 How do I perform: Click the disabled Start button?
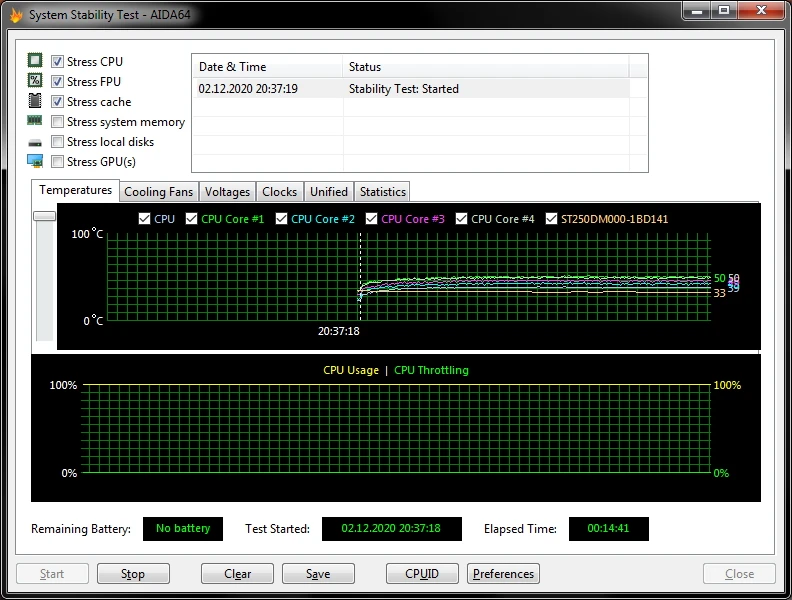pos(52,574)
